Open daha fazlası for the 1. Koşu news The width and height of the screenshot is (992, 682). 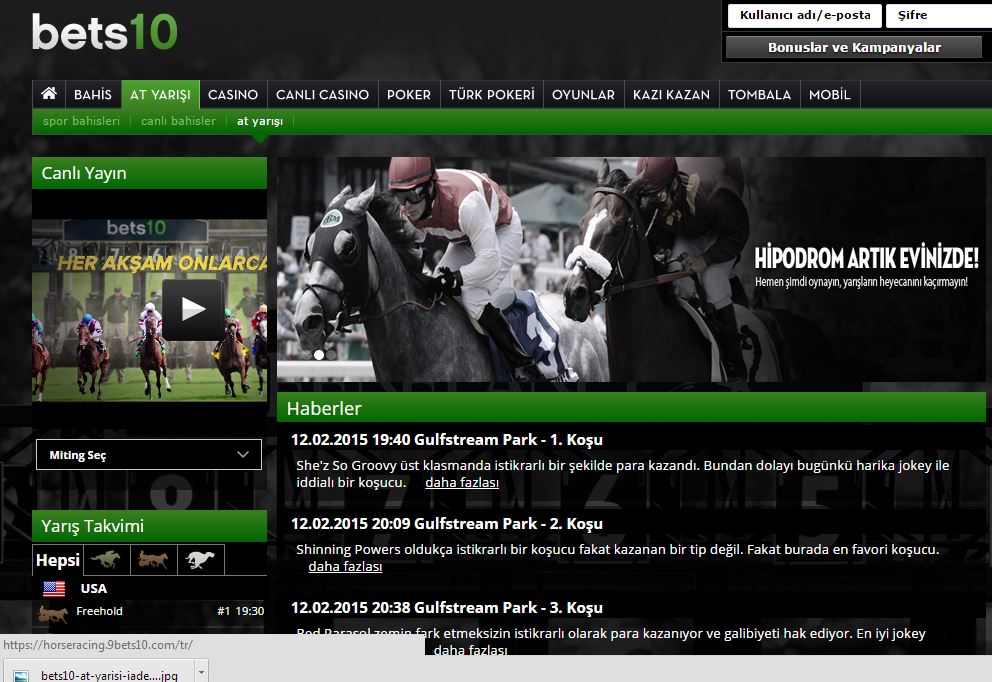click(462, 482)
